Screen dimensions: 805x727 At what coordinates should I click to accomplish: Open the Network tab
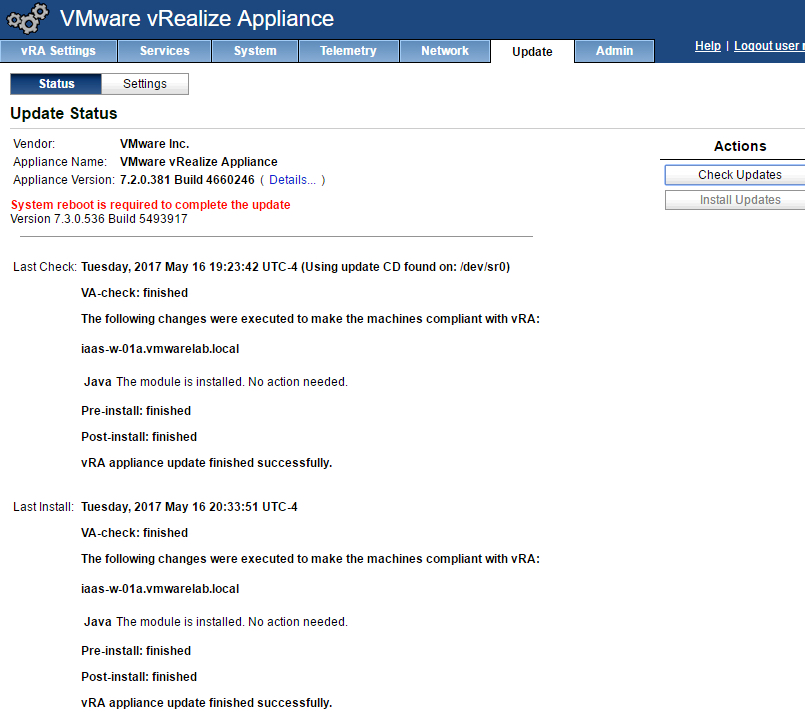[x=445, y=51]
